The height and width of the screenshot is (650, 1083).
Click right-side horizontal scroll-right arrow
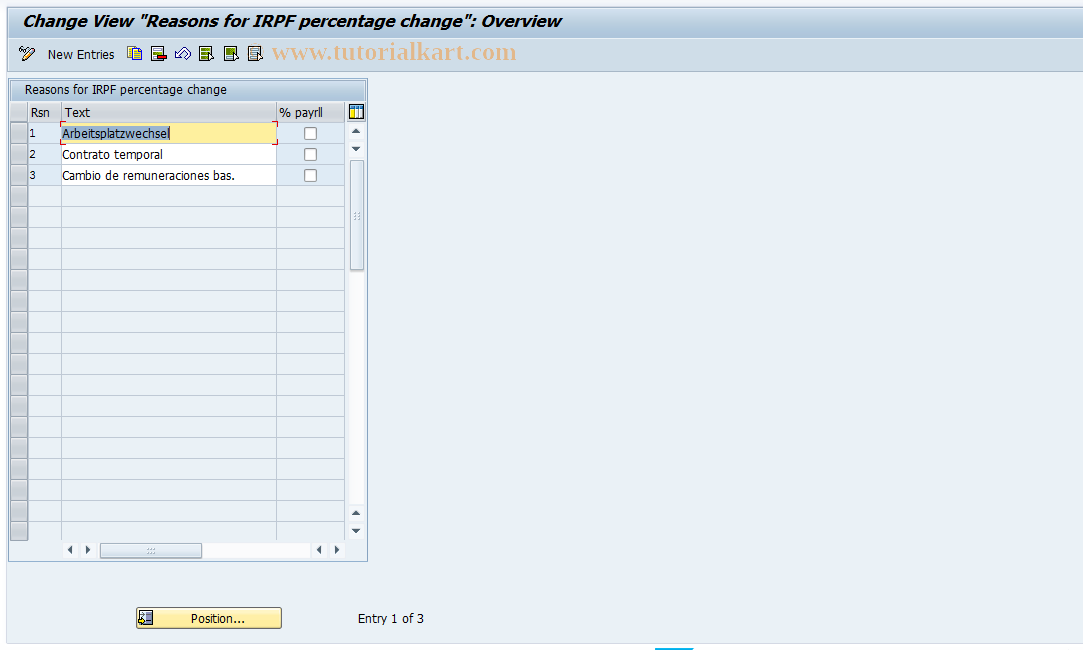(337, 550)
